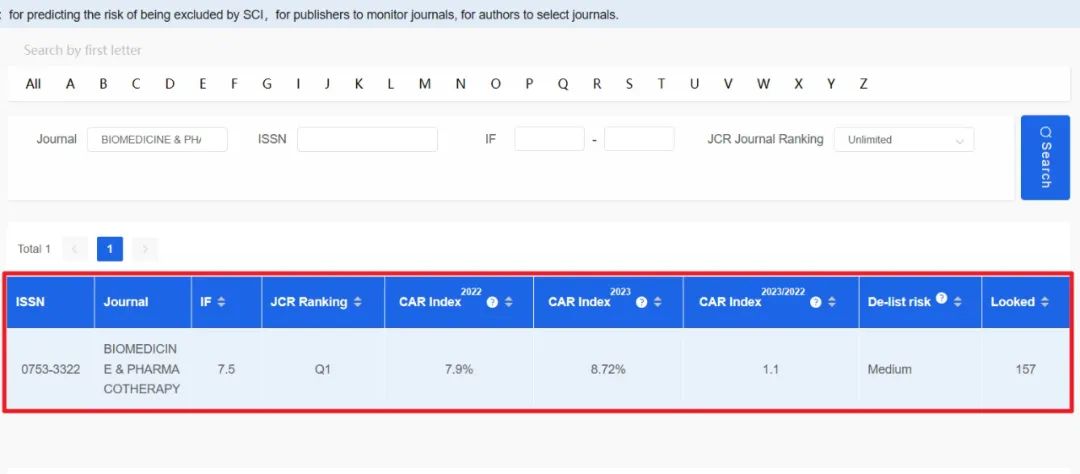1080x474 pixels.
Task: Sort by CAR Index 2023/2022 arrows
Action: 832,302
